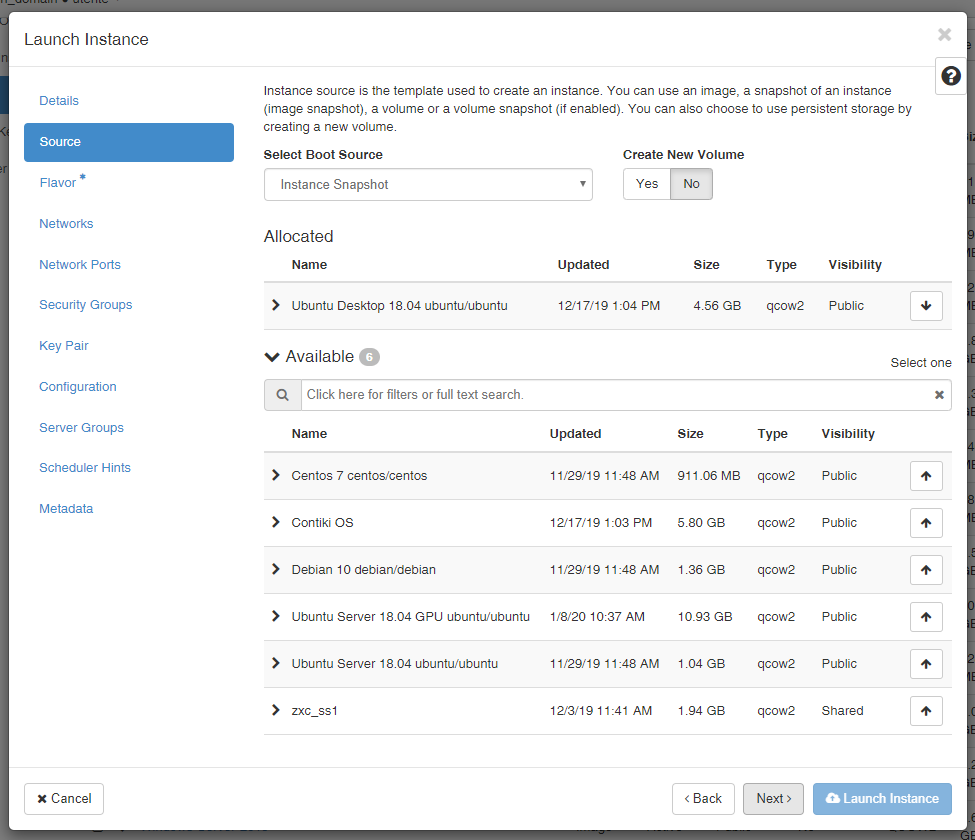Click the filter search text field

(615, 395)
